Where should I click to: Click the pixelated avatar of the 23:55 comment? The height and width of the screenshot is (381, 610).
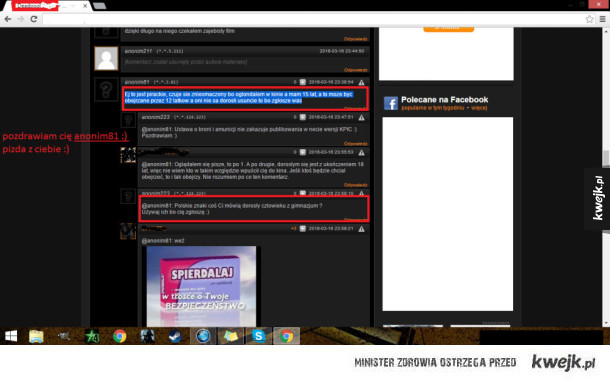[128, 155]
